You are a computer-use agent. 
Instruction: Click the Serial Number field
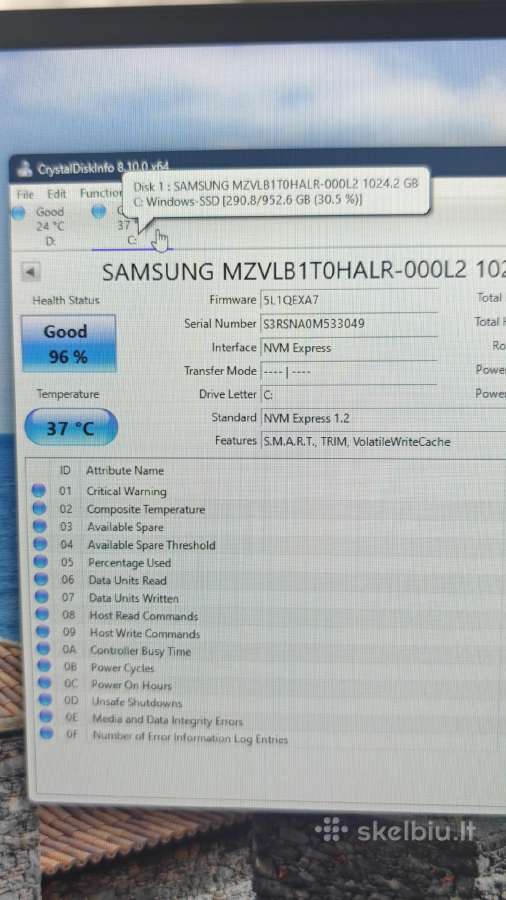pos(349,324)
